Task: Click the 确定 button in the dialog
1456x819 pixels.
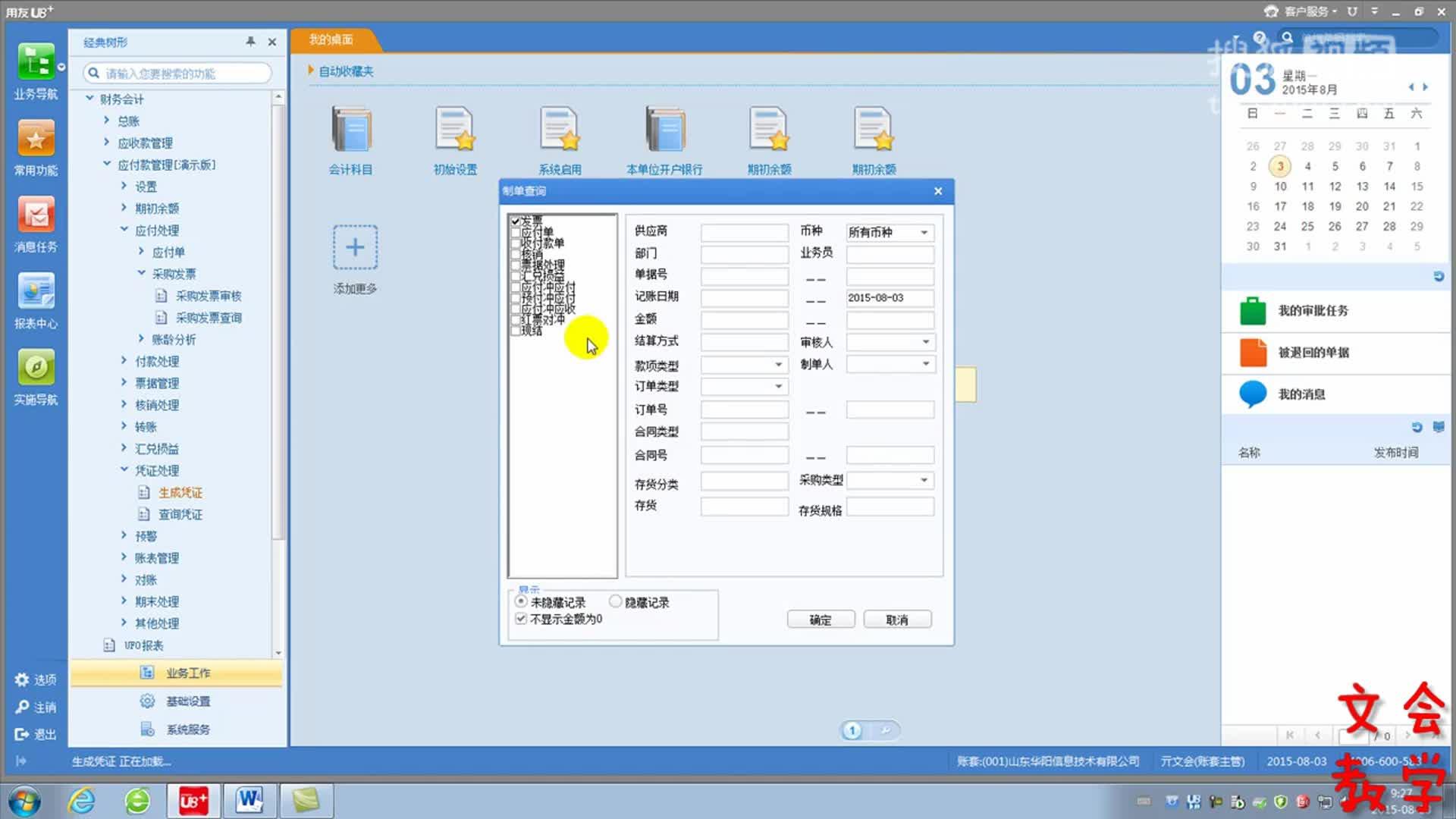Action: tap(821, 619)
